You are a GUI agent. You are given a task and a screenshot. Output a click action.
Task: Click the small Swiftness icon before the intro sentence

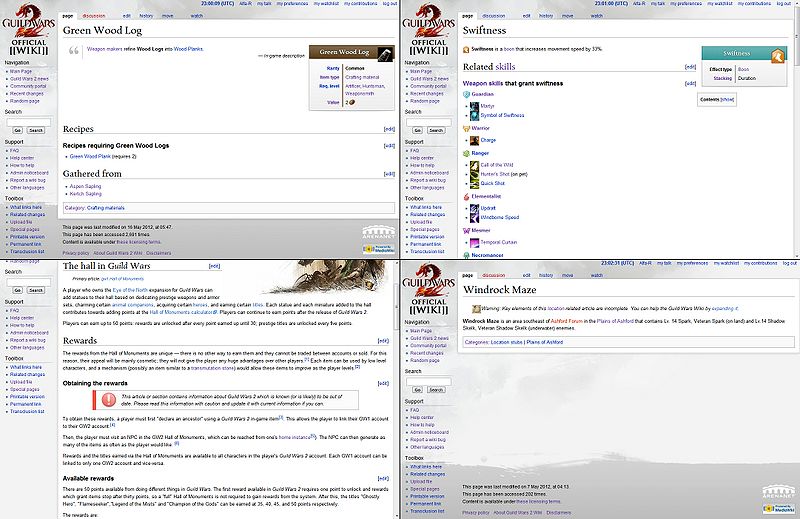coord(466,50)
